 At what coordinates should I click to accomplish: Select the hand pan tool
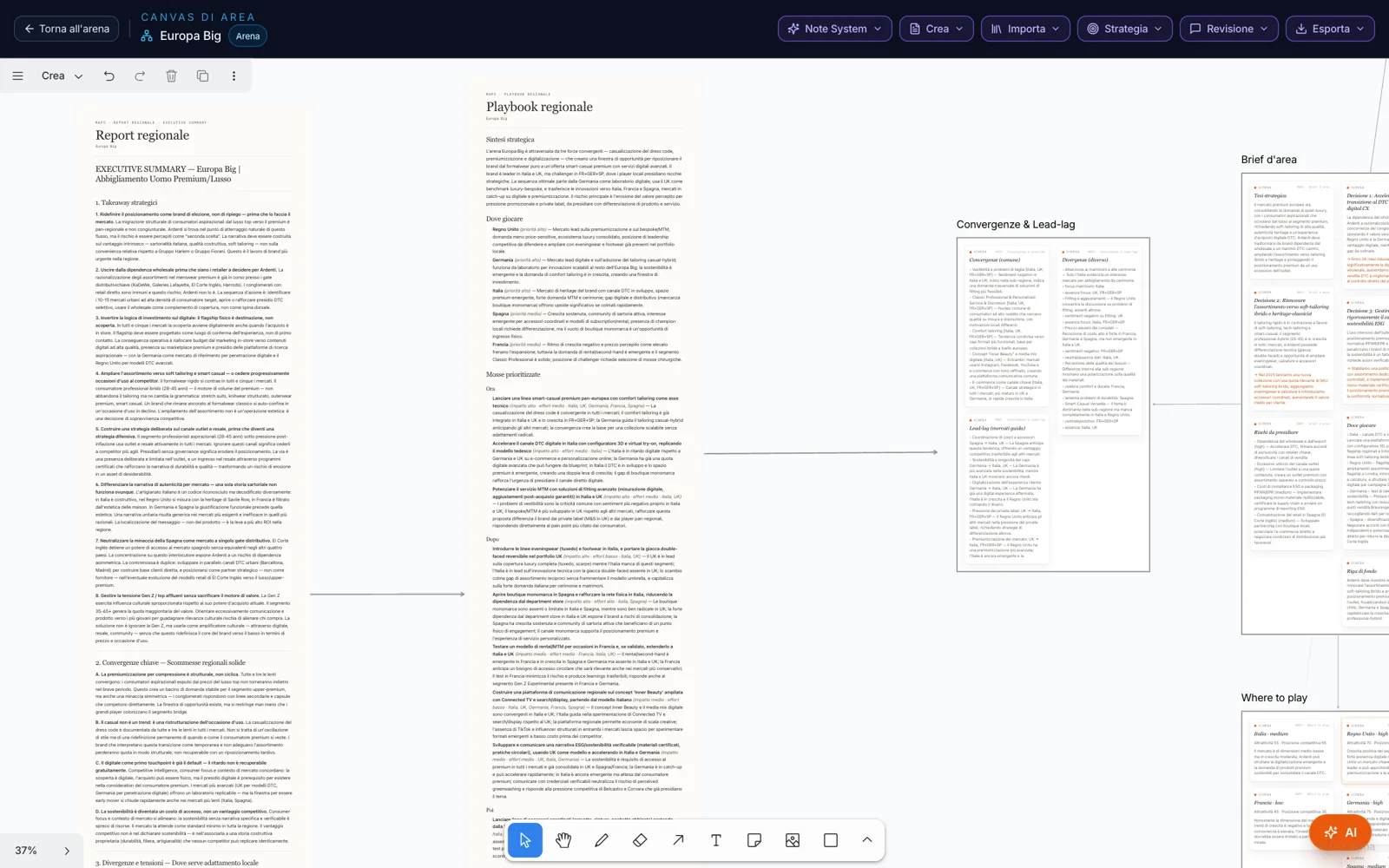[563, 840]
